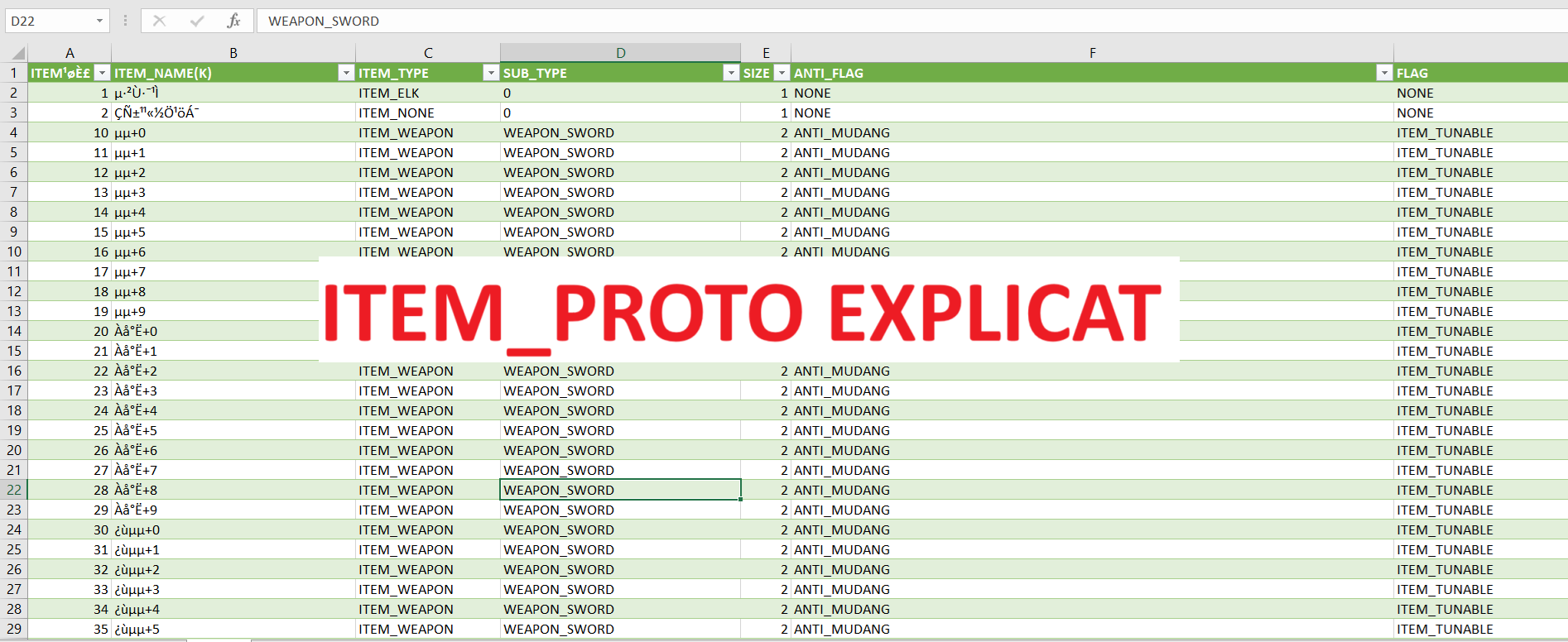The width and height of the screenshot is (1568, 642).
Task: Open the ITEM_NAME(K) filter dropdown
Action: (346, 73)
